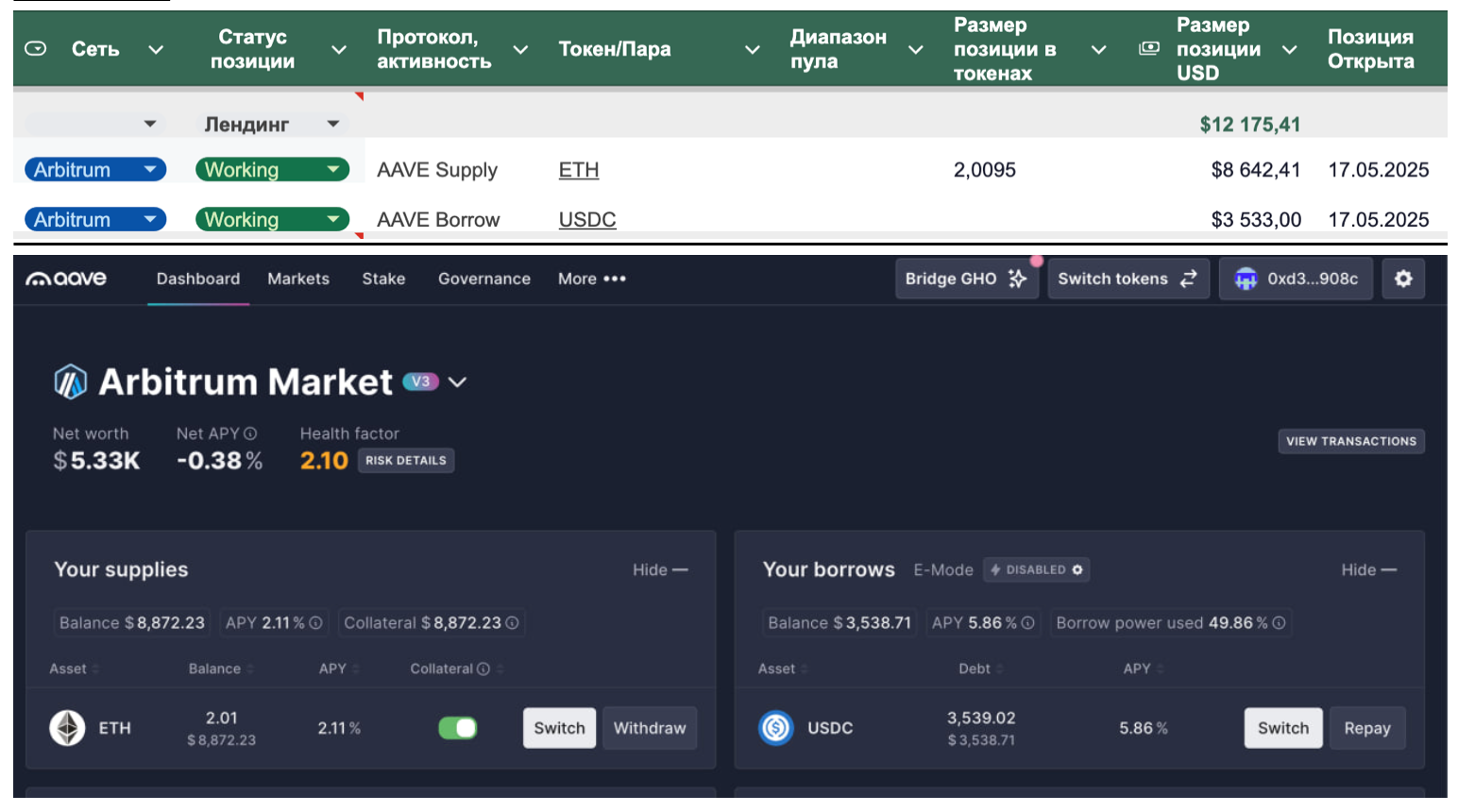Click the Withdraw button for ETH
The image size is (1458, 812).
pyautogui.click(x=650, y=728)
